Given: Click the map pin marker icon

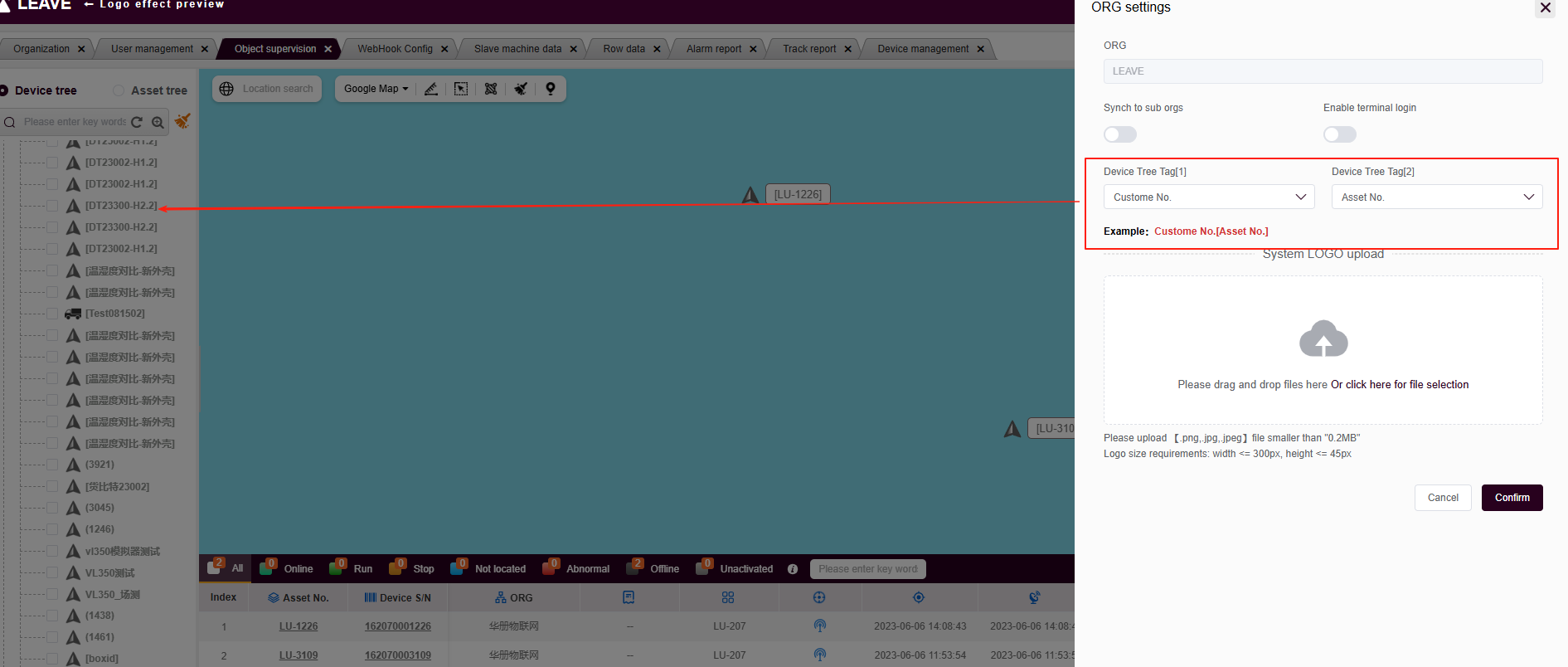Looking at the screenshot, I should click(551, 89).
